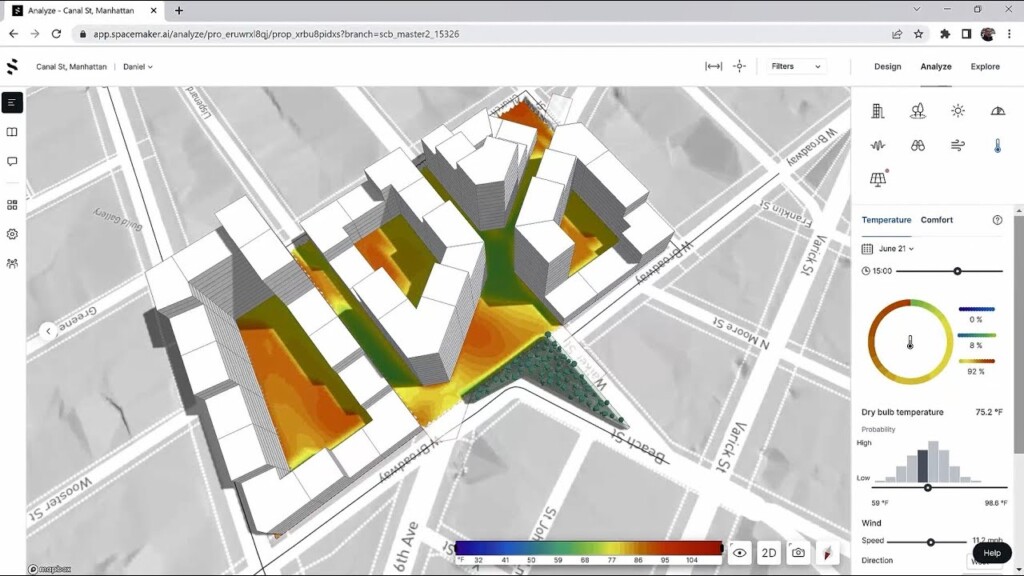Click the wind Speed slider handle
1024x576 pixels.
pos(931,542)
